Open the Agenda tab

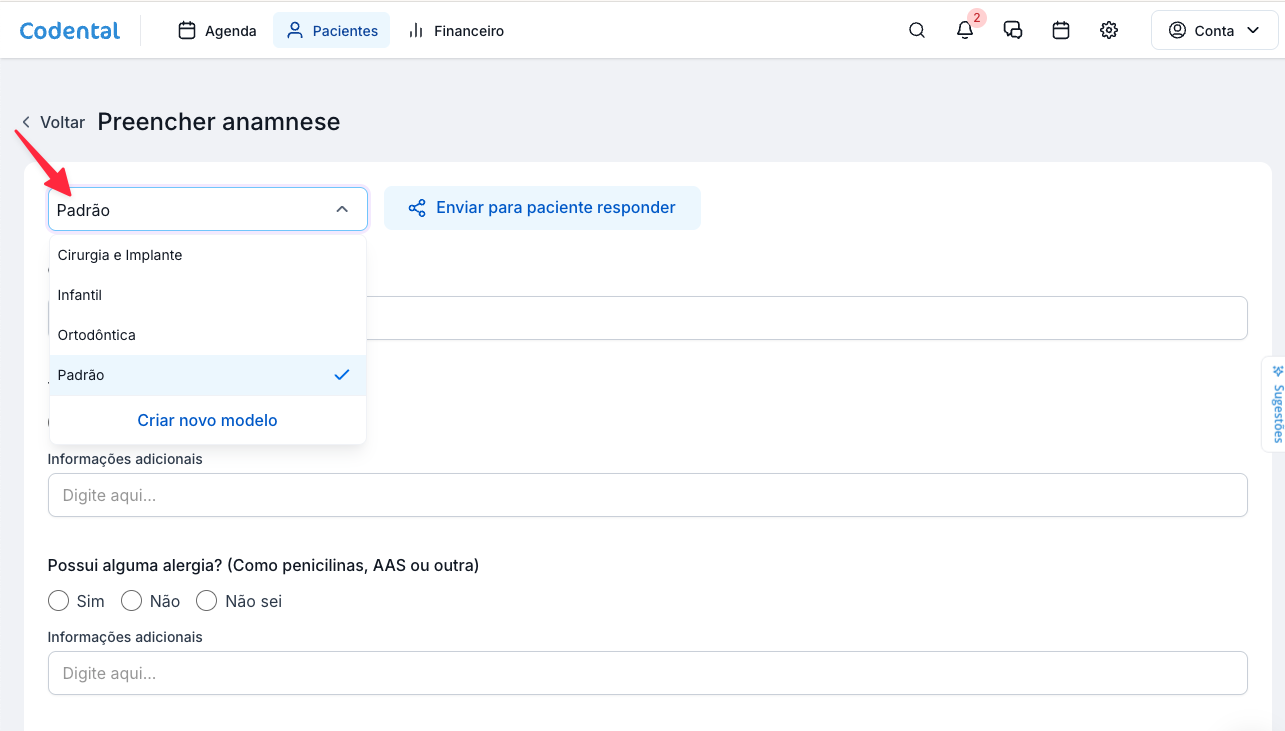click(x=217, y=31)
